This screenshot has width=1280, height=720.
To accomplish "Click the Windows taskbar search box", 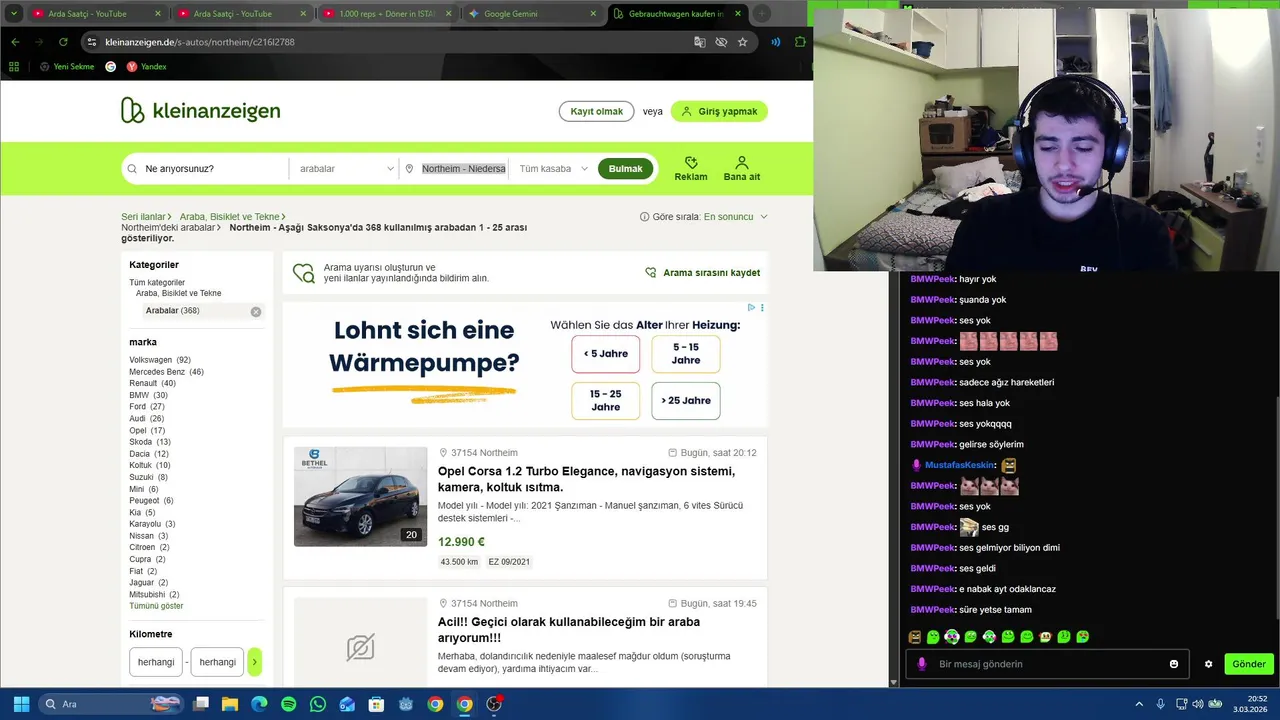I will (113, 704).
